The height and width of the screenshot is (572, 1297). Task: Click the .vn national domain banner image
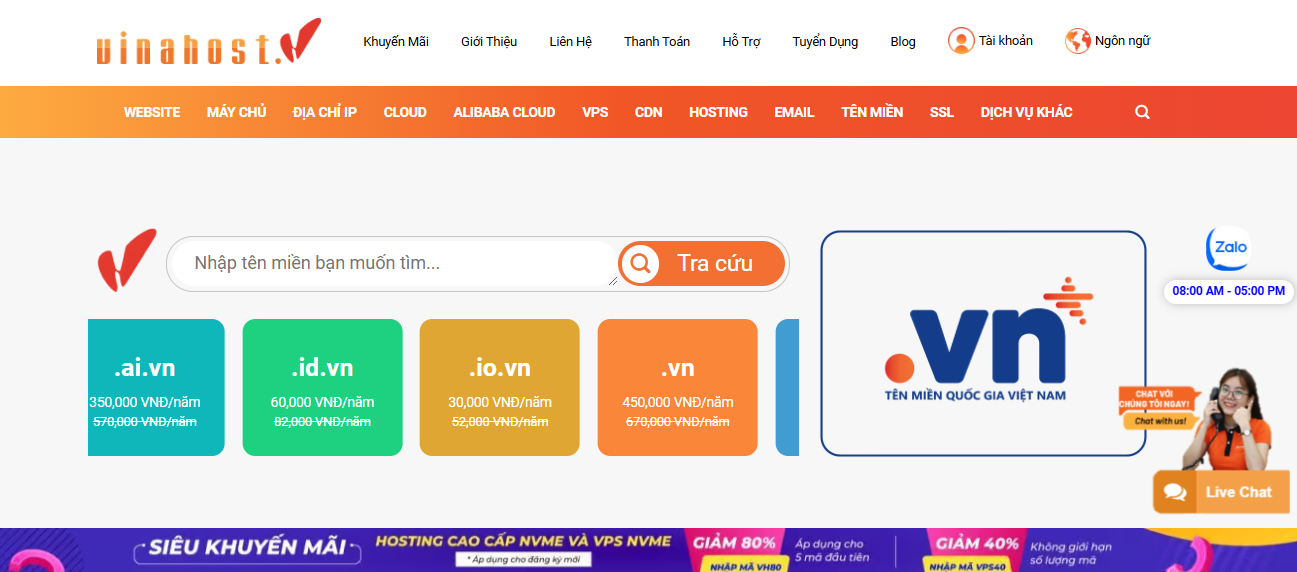point(983,343)
